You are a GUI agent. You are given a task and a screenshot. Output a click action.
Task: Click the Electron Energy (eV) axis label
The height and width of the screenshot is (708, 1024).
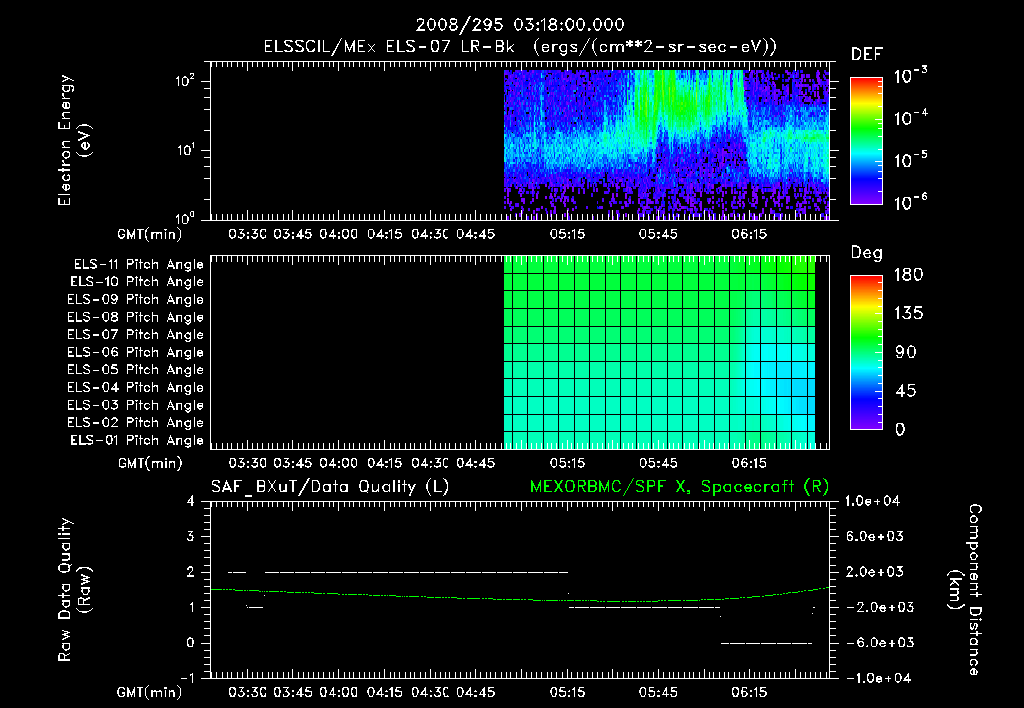(x=74, y=140)
